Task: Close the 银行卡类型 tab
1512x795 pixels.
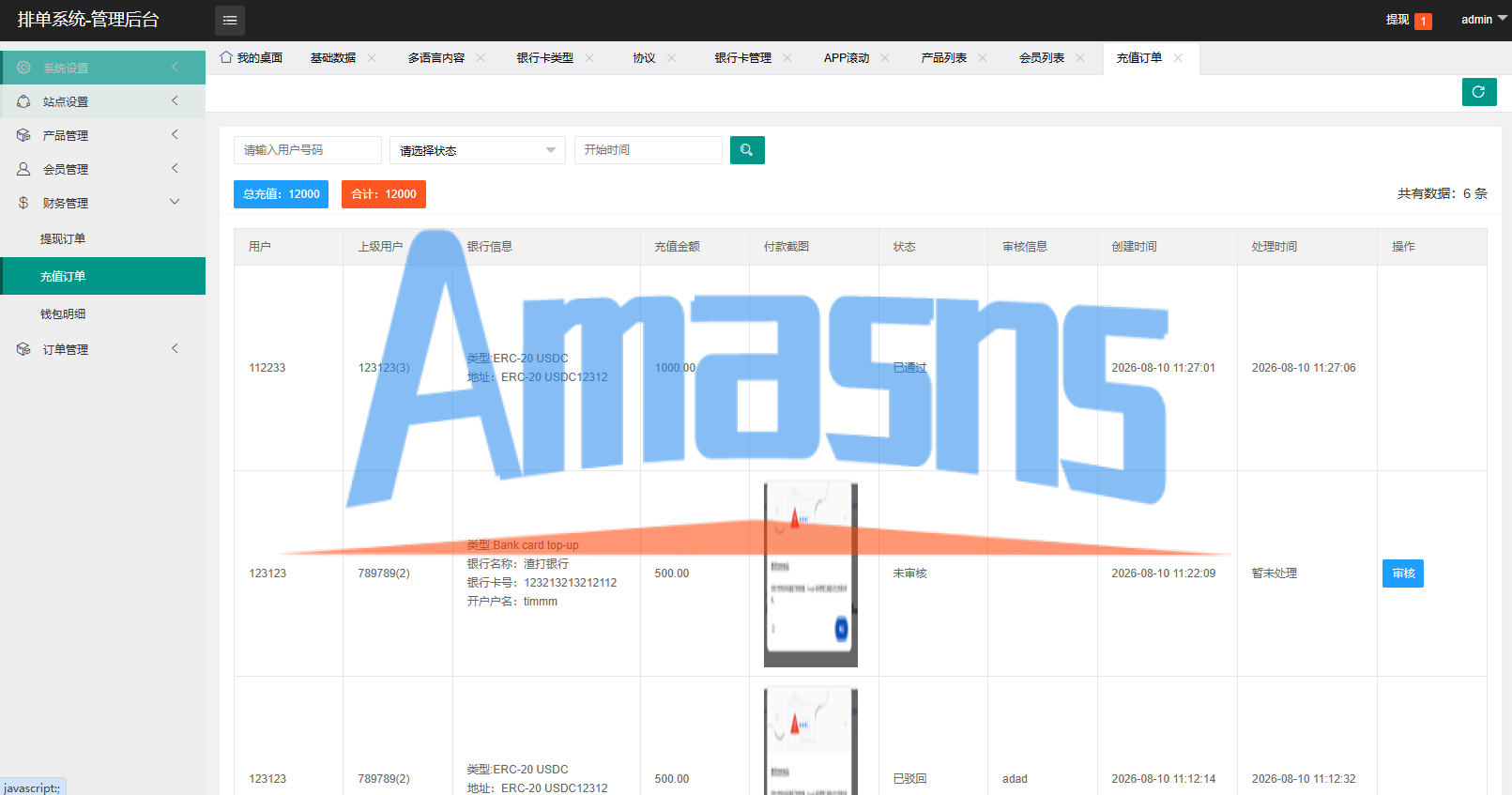Action: tap(589, 58)
